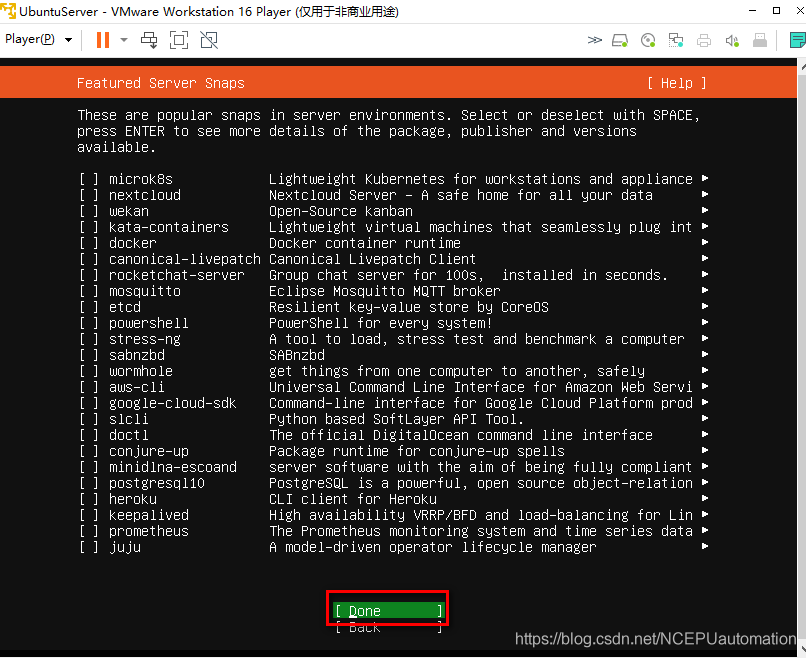Click the sound card device icon
Image resolution: width=806 pixels, height=658 pixels.
pos(732,40)
